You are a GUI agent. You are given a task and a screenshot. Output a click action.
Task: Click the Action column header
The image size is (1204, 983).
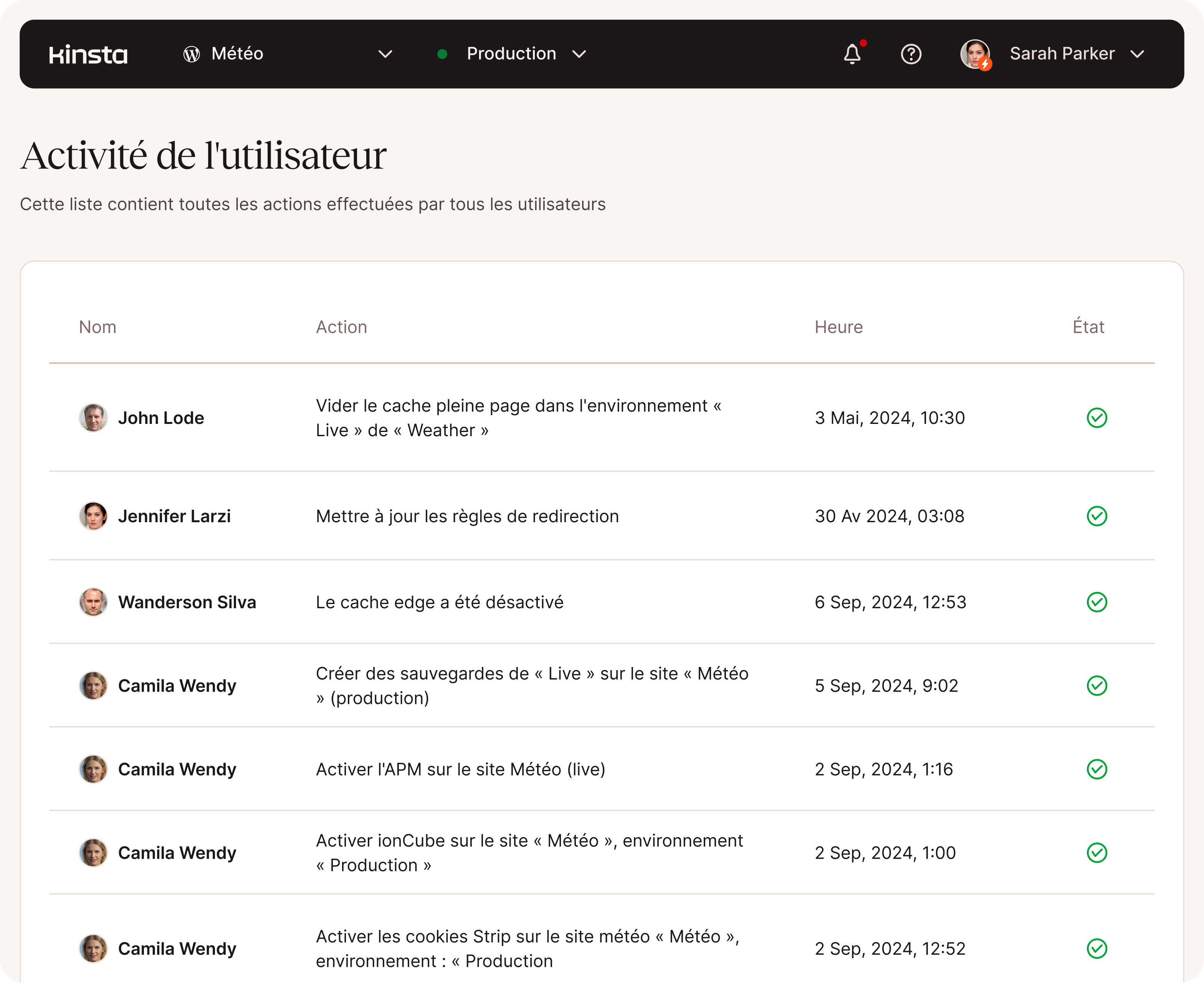click(x=341, y=327)
